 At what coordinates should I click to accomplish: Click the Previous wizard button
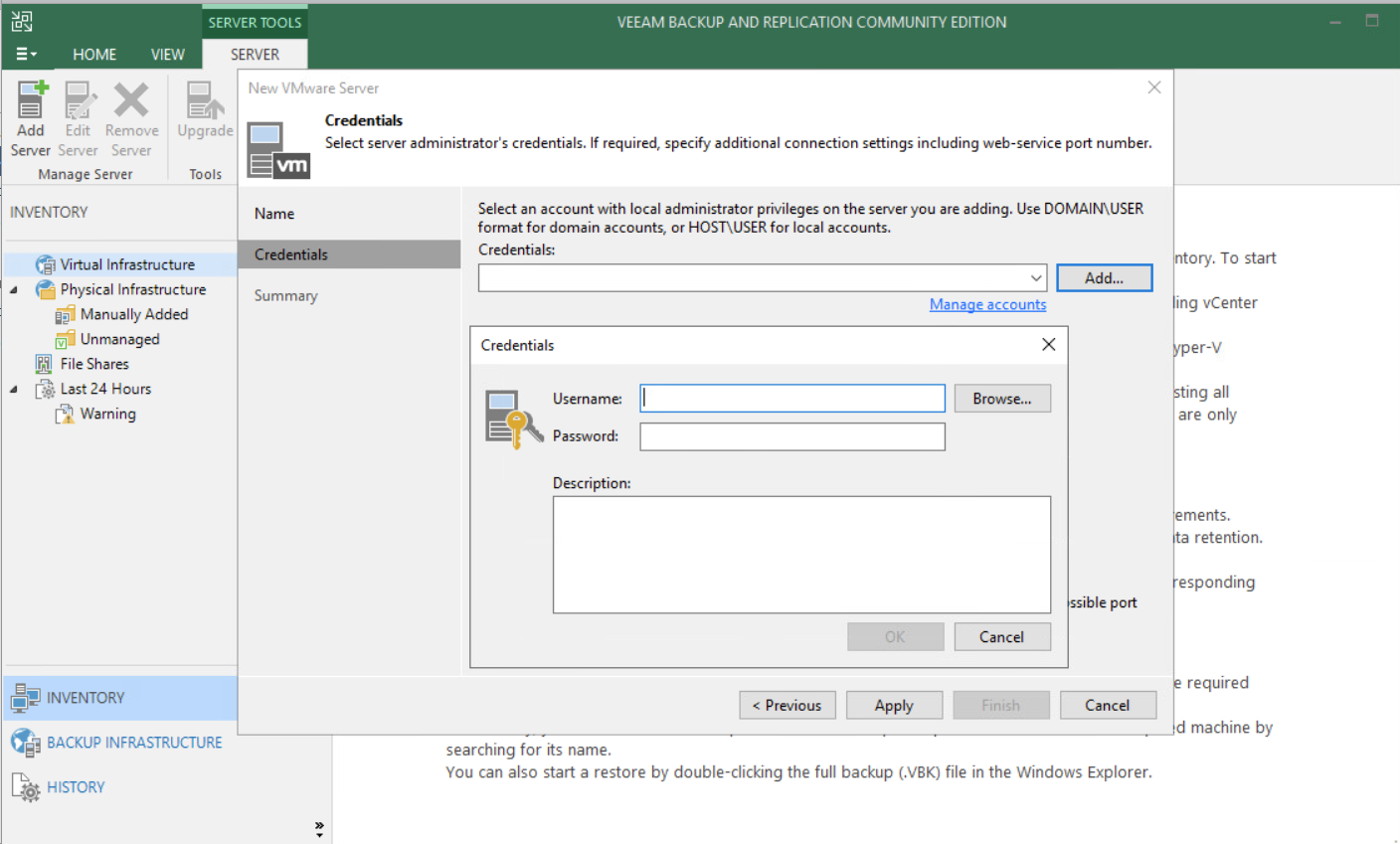click(x=787, y=705)
